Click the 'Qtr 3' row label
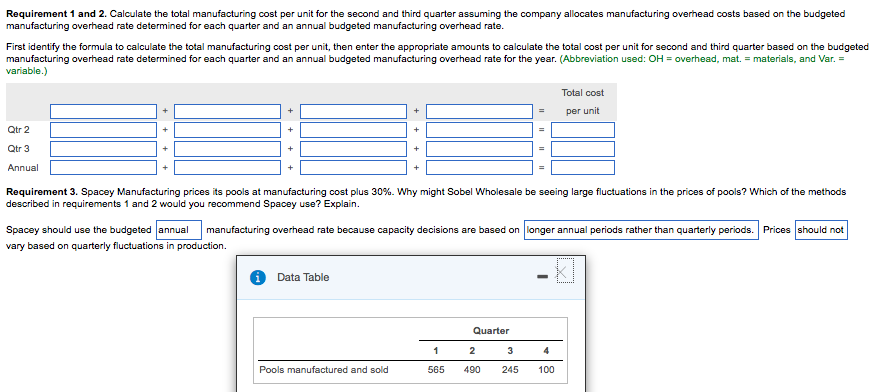Screen dimensions: 871x392 point(18,149)
